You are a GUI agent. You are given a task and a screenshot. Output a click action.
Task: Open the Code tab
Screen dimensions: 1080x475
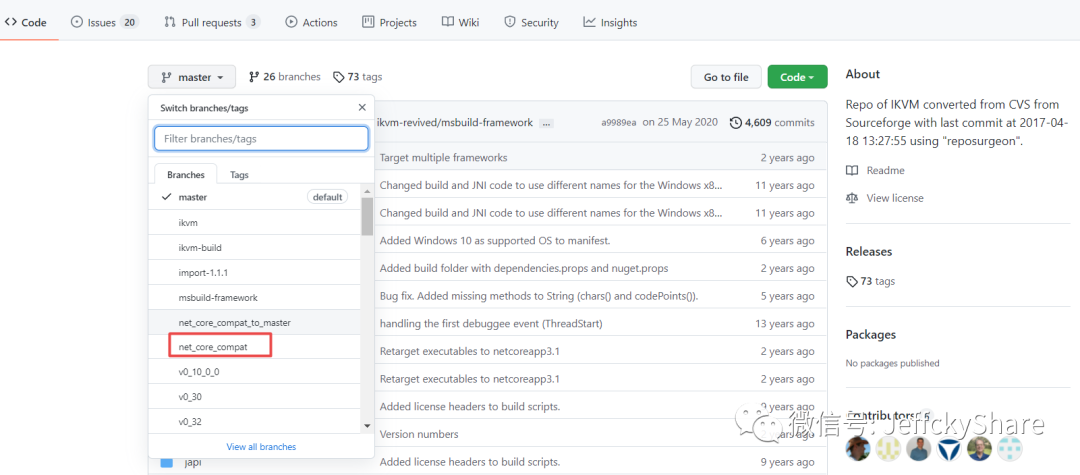[26, 23]
